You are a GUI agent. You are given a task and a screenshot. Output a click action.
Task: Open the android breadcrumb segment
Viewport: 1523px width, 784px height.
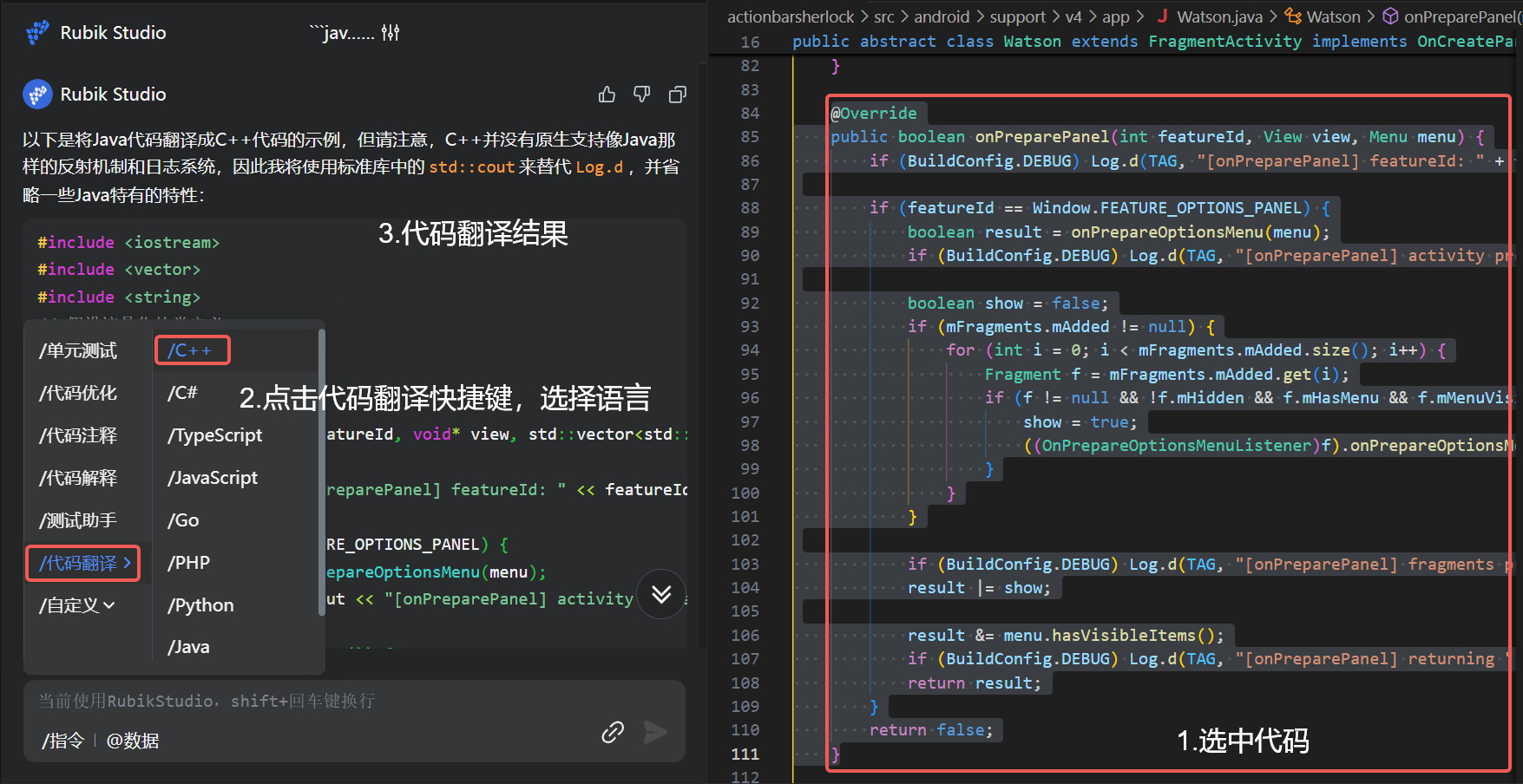tap(942, 16)
